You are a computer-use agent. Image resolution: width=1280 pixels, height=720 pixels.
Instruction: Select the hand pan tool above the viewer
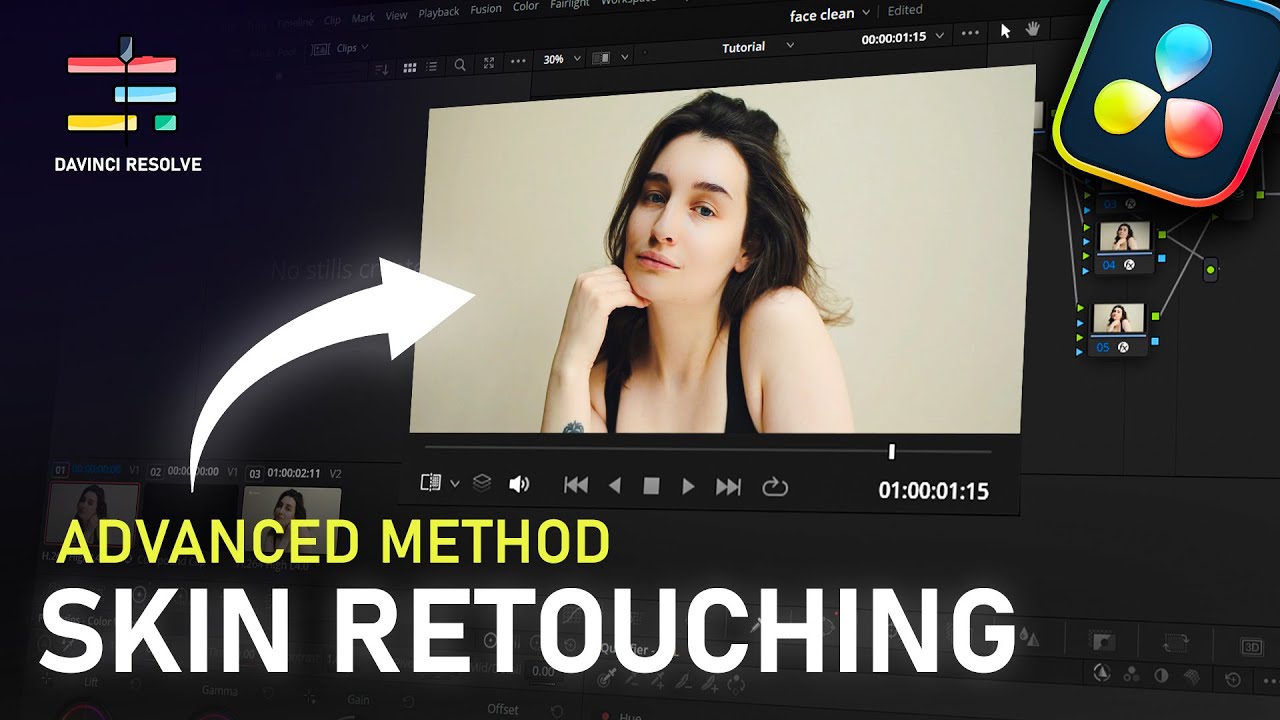(x=1032, y=29)
